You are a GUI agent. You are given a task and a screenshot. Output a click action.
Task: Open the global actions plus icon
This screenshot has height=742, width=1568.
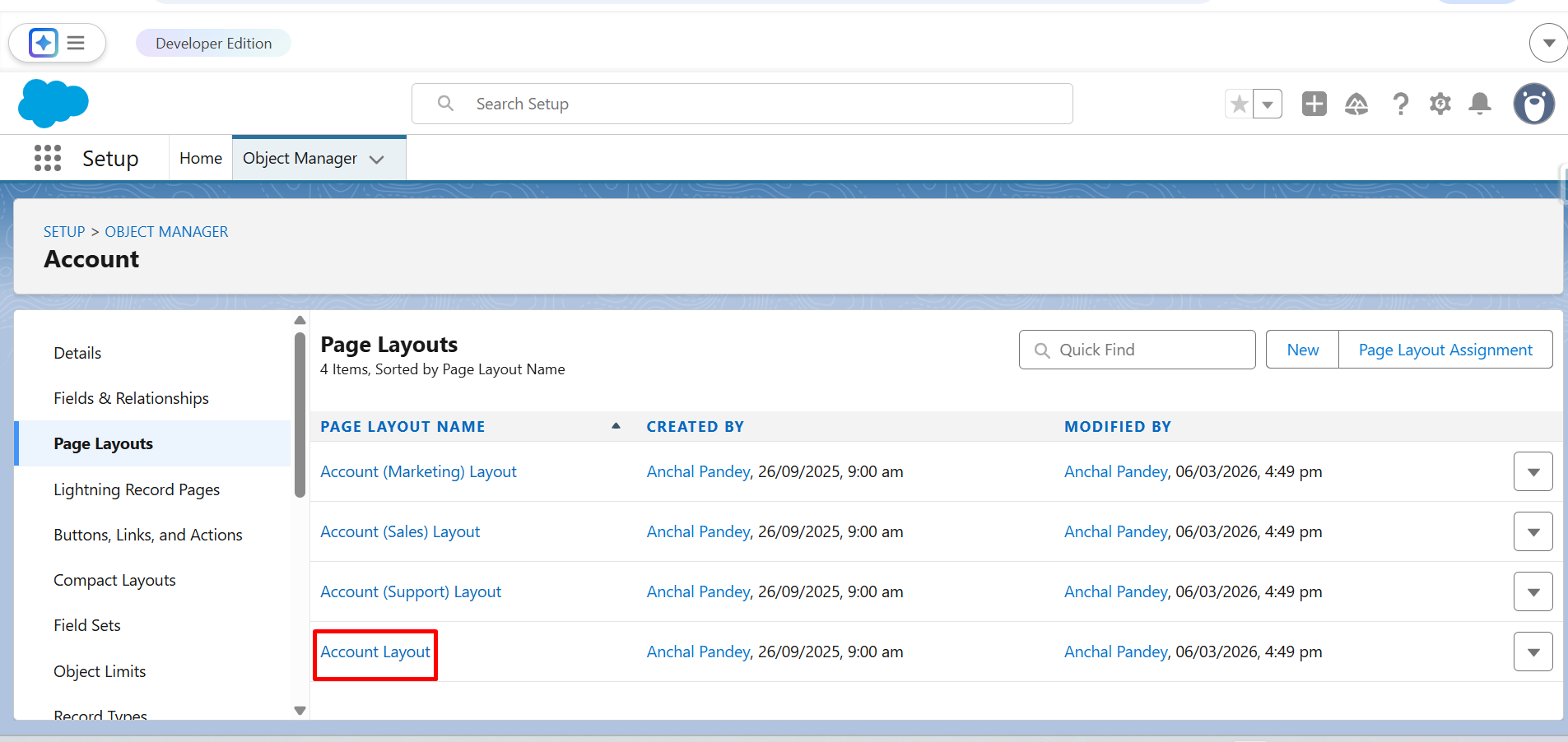pos(1314,104)
